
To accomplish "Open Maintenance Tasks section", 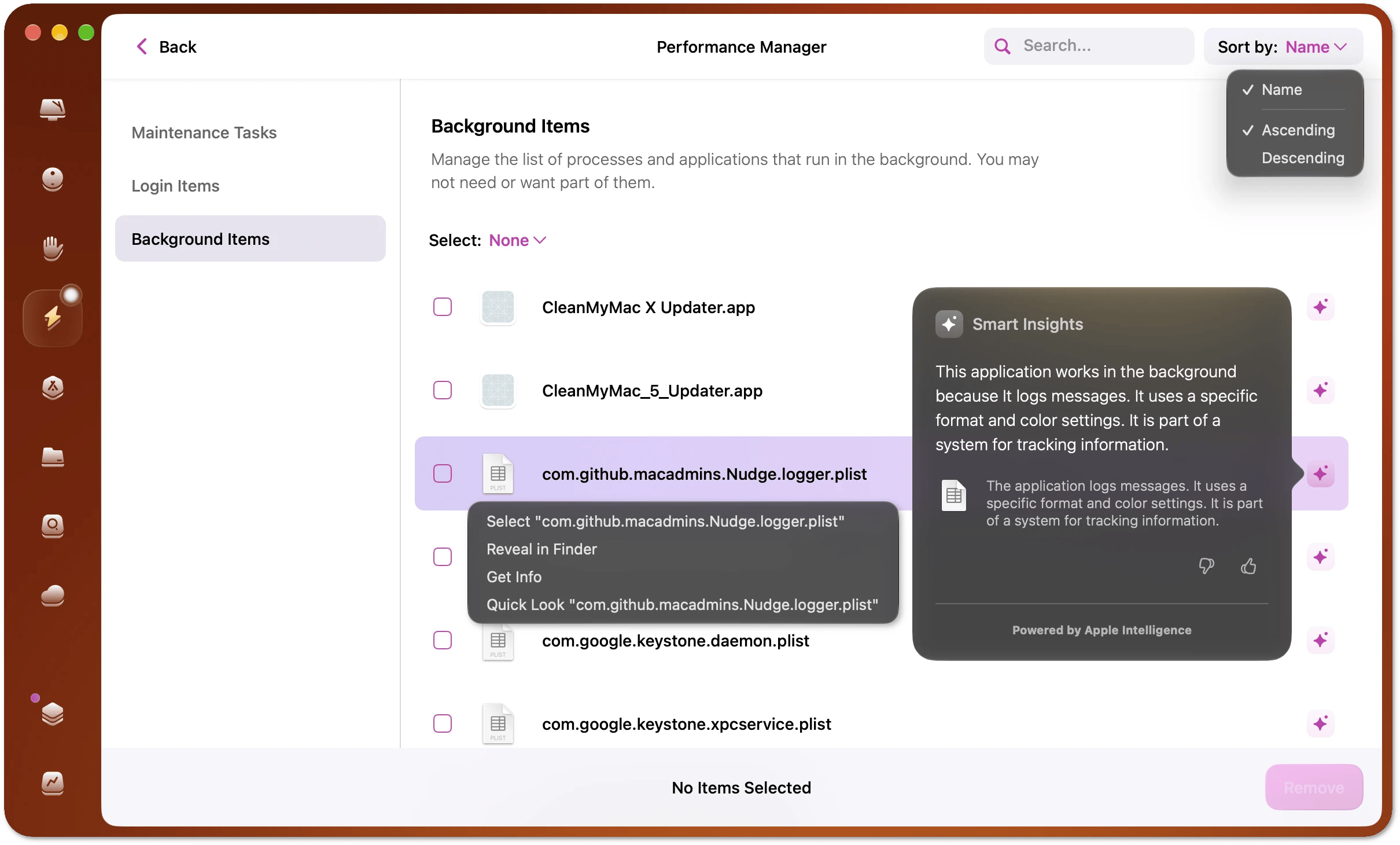I will click(250, 133).
